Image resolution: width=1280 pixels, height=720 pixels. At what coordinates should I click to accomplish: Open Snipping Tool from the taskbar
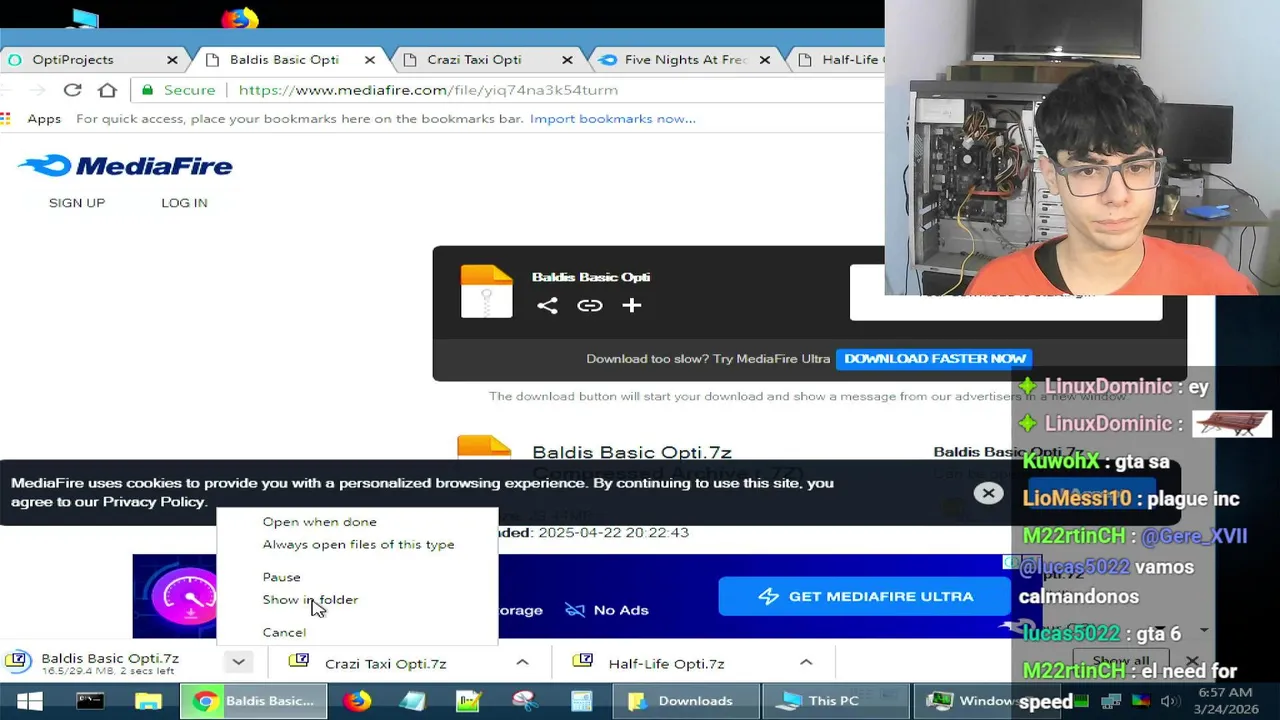point(524,701)
